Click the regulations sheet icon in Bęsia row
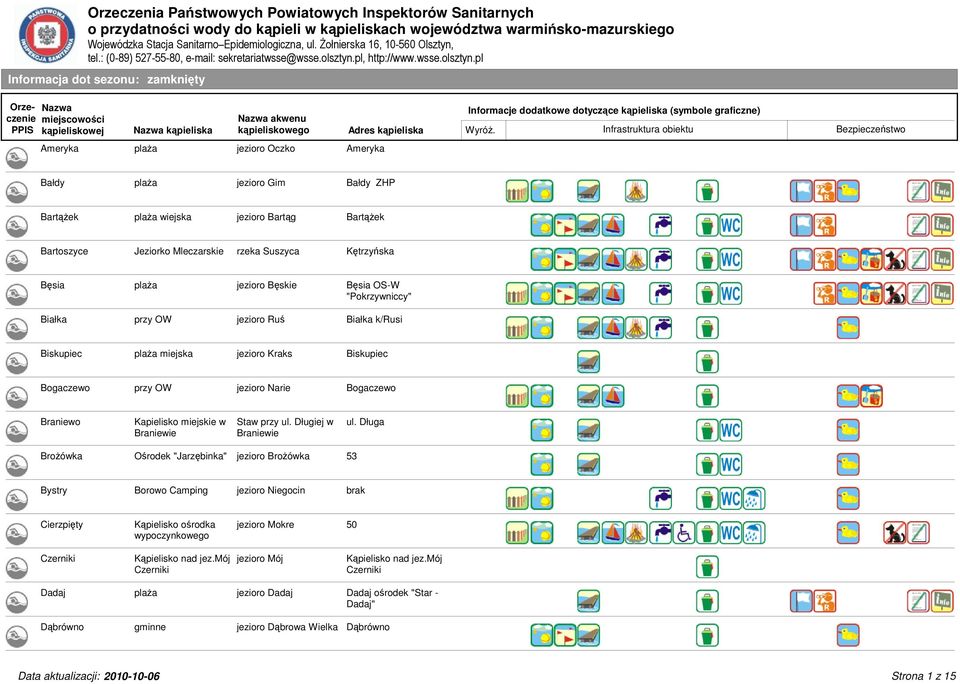This screenshot has height=684, width=960. pos(918,294)
